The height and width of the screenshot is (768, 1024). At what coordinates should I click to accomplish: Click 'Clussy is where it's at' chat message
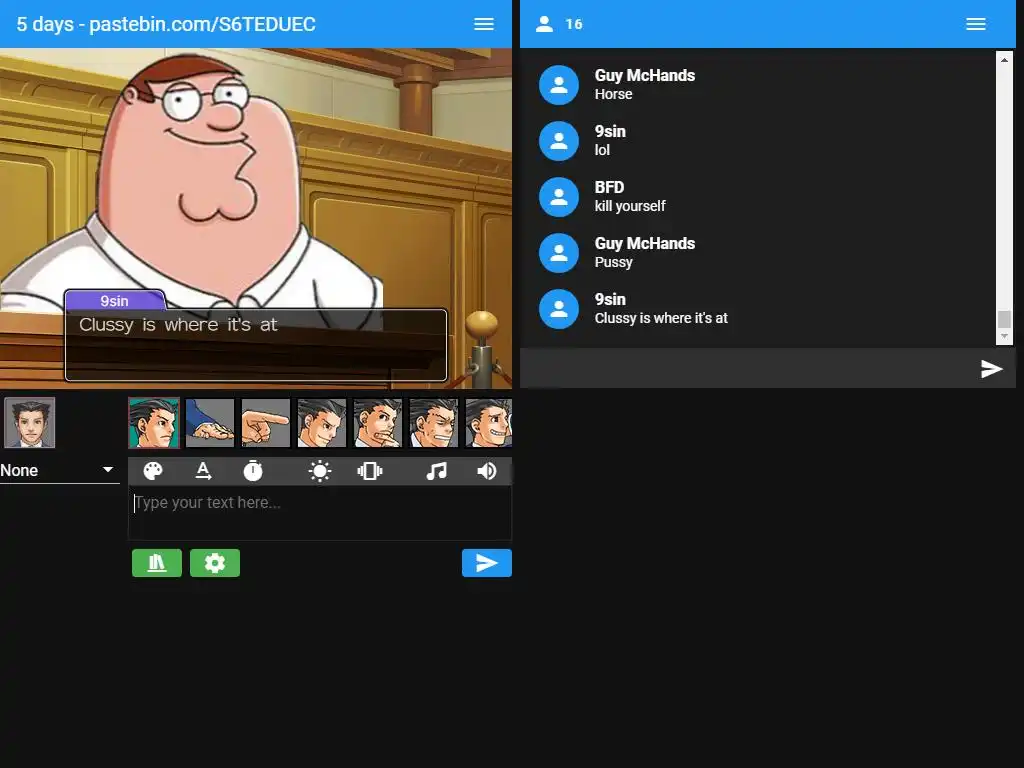(x=661, y=318)
